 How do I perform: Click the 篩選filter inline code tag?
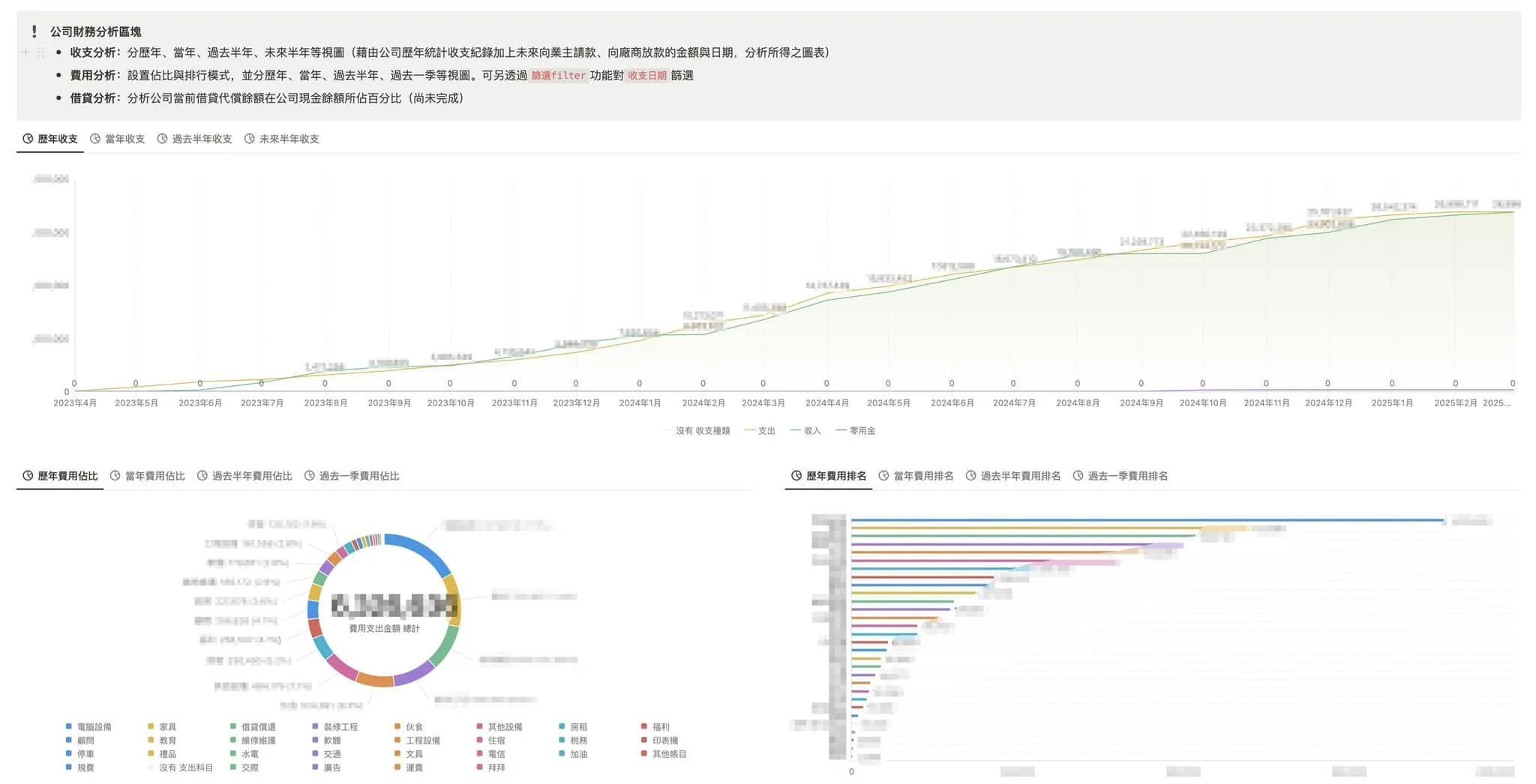[x=559, y=76]
